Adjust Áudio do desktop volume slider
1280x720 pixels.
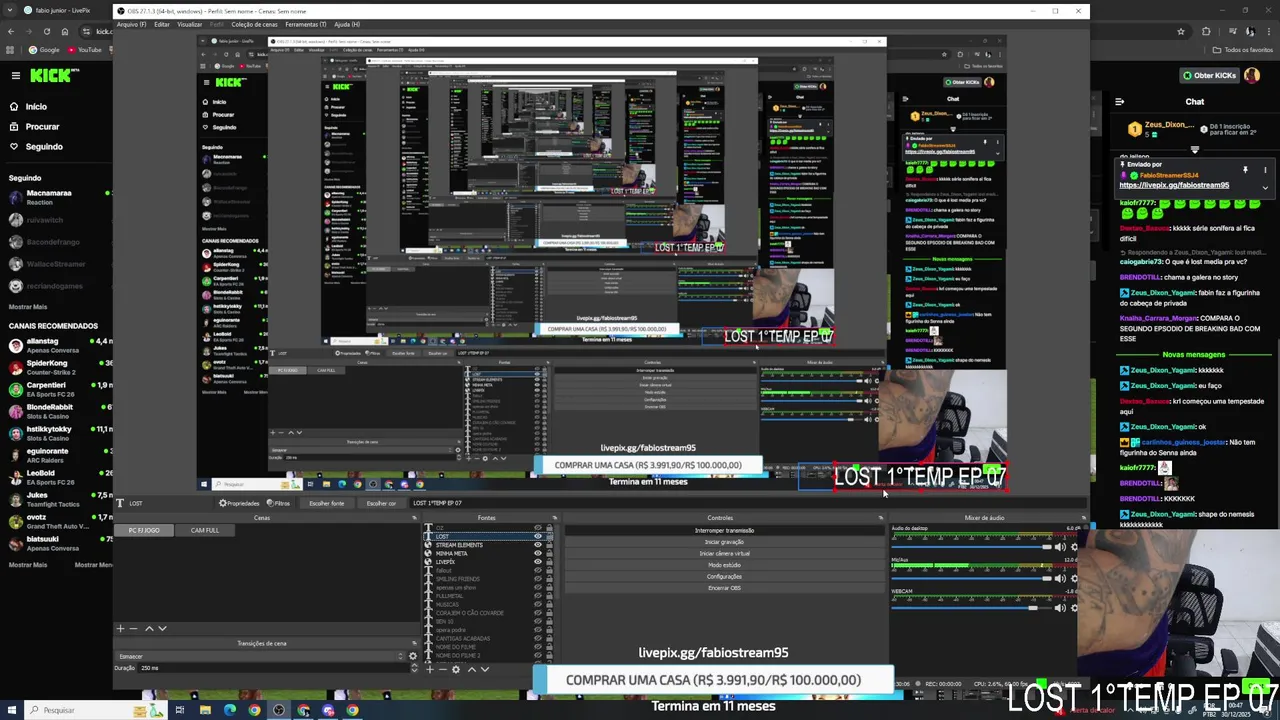point(971,547)
